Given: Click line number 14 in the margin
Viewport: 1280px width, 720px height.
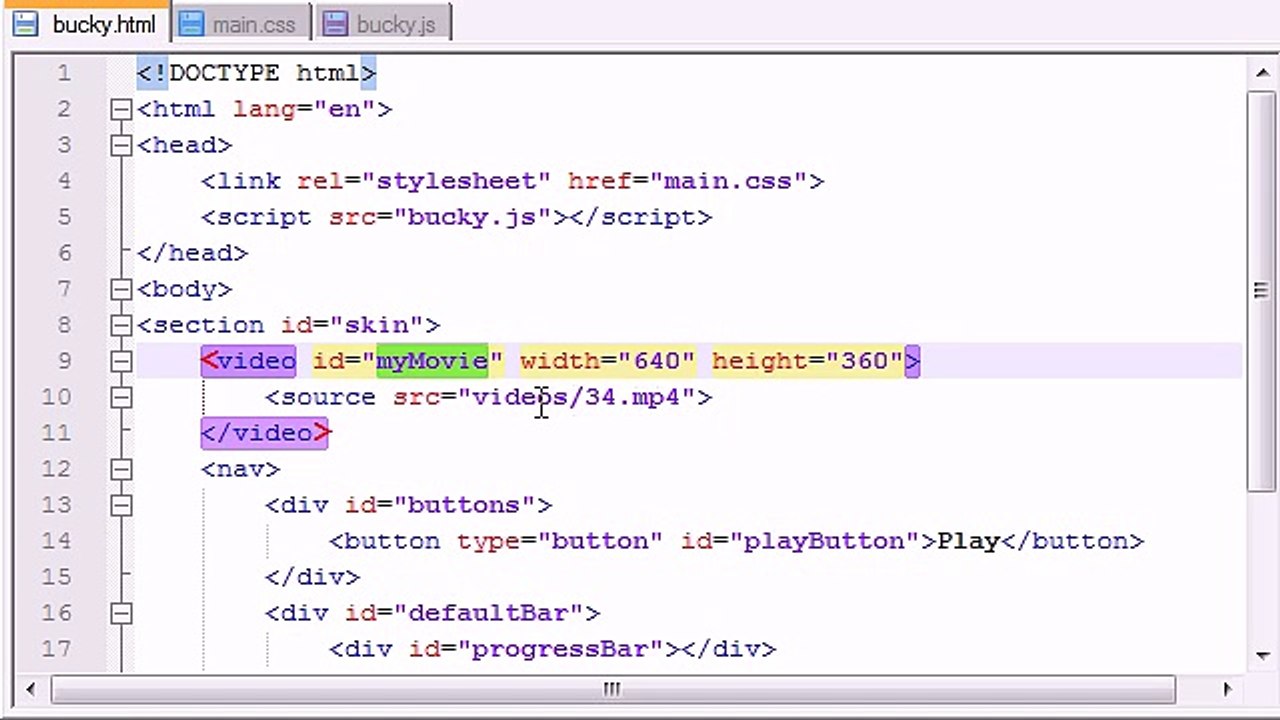Looking at the screenshot, I should click(x=57, y=541).
